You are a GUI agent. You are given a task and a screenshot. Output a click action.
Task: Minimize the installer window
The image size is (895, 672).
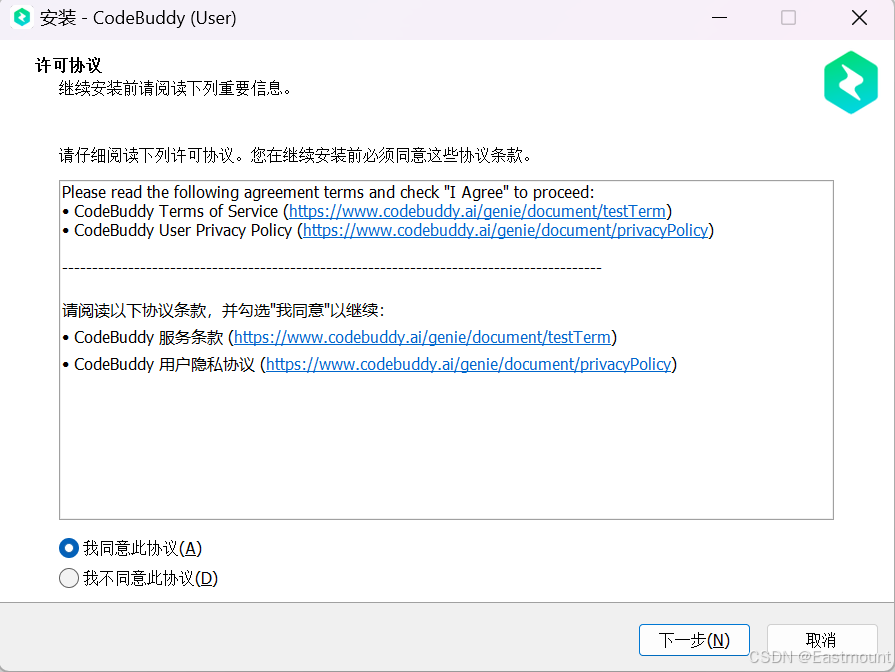(x=719, y=17)
